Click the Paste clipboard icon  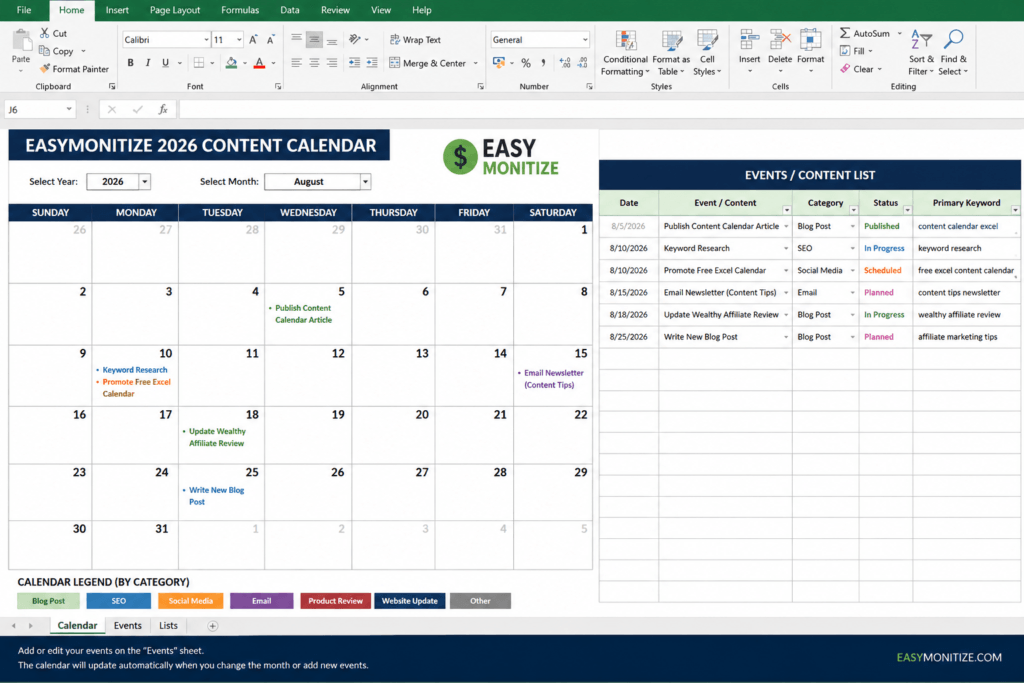point(21,40)
